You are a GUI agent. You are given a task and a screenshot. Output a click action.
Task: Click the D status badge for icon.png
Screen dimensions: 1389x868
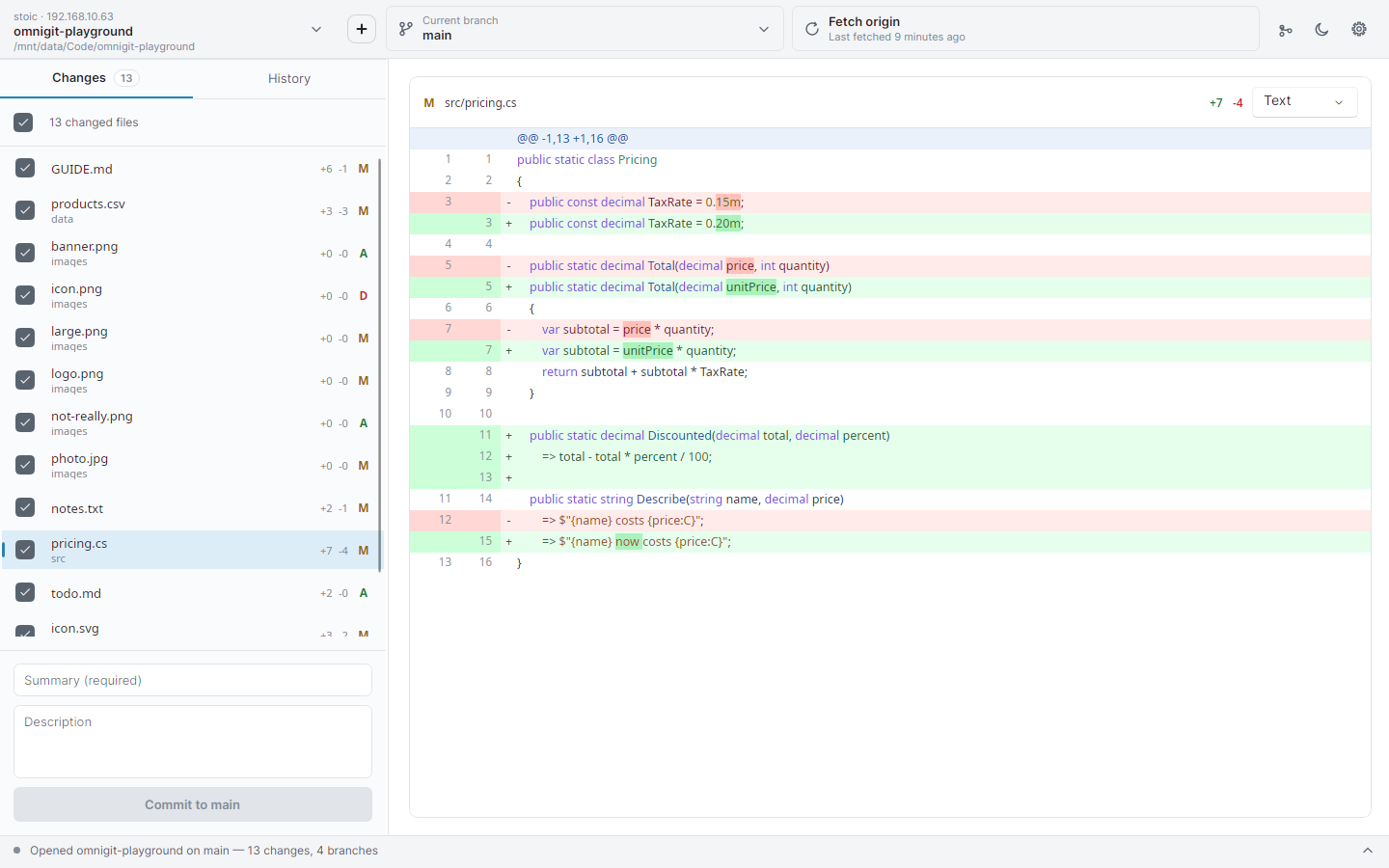[364, 296]
